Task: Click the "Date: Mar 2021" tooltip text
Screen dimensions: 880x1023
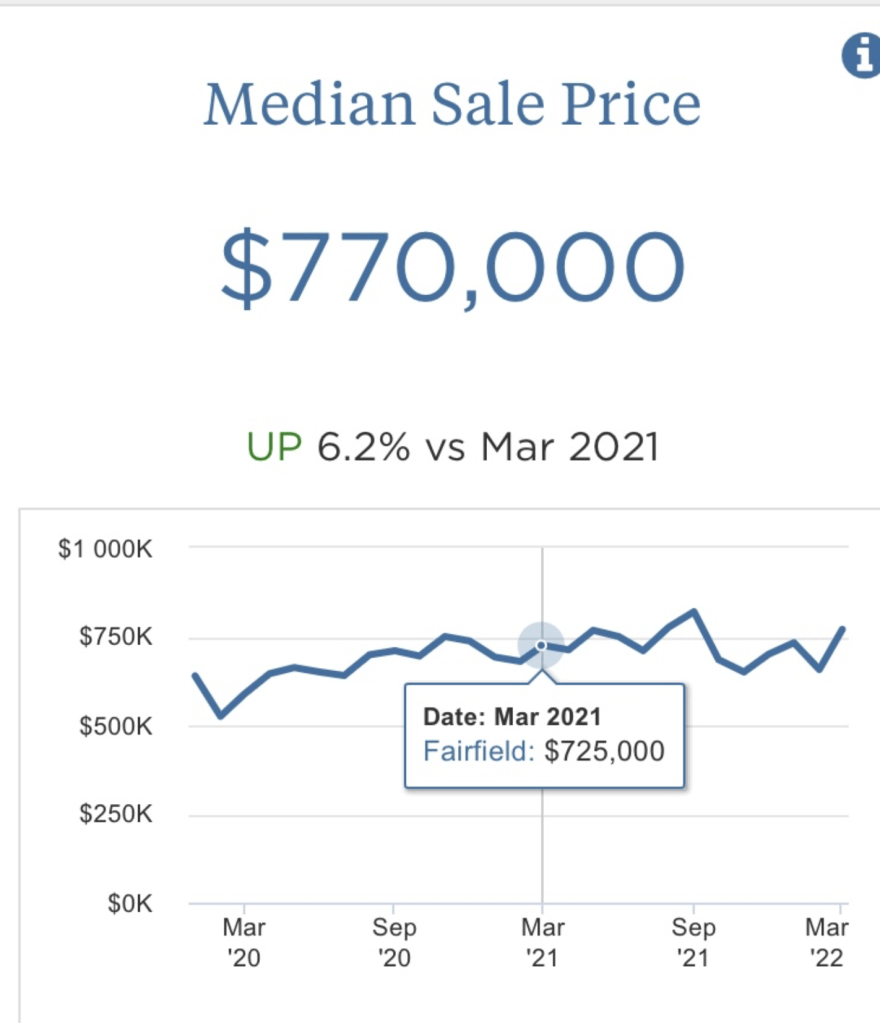Action: pyautogui.click(x=512, y=716)
